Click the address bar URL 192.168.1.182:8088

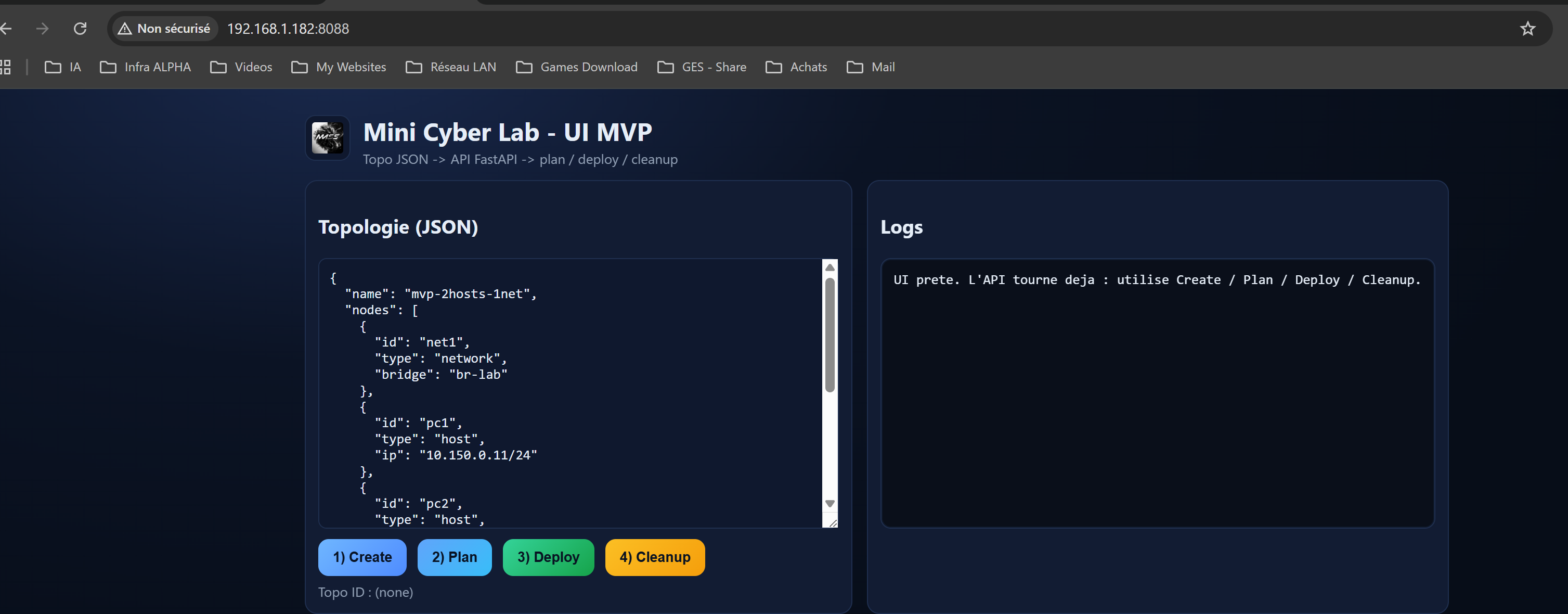pyautogui.click(x=288, y=29)
